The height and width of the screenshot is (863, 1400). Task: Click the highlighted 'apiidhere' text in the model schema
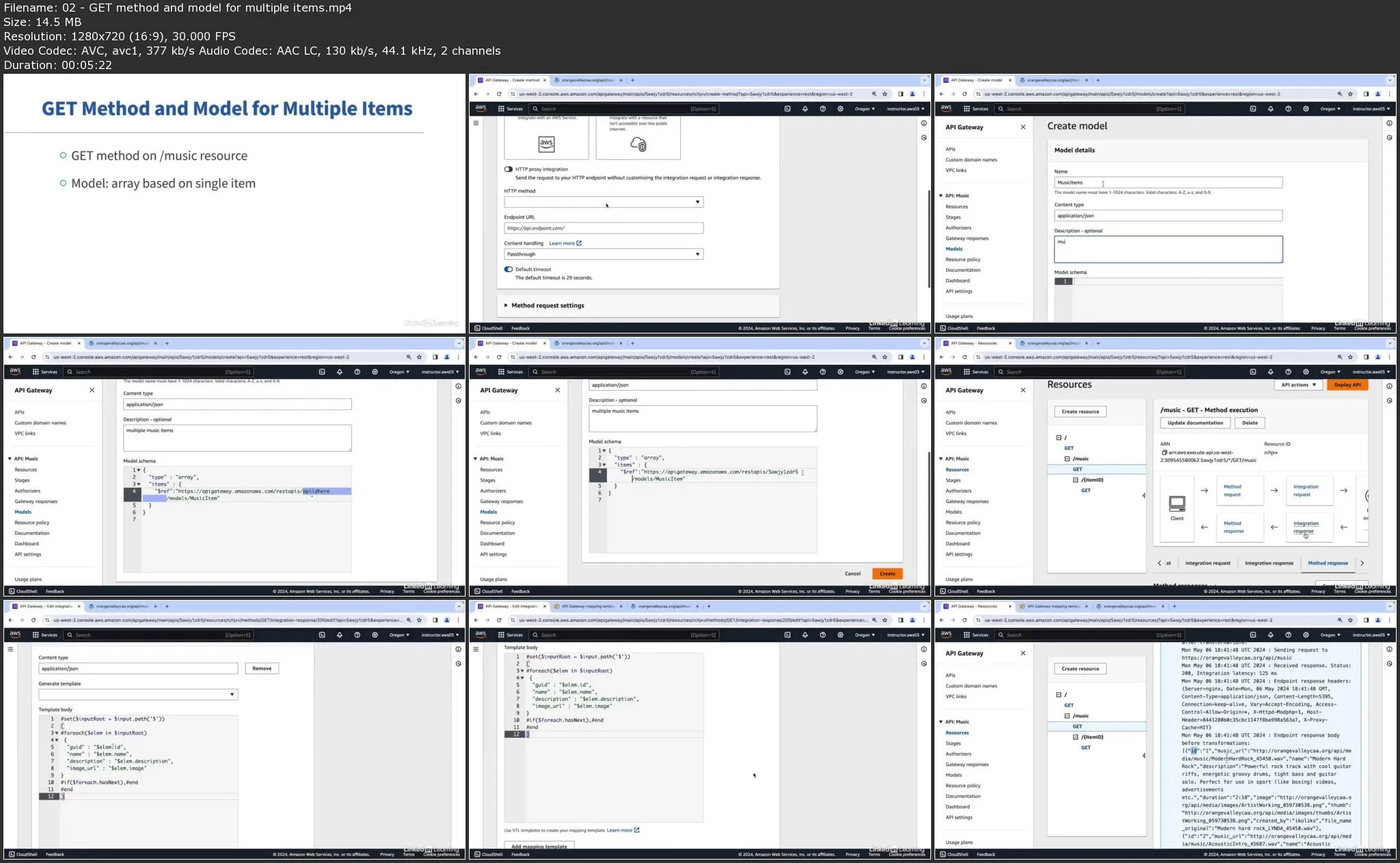point(317,491)
